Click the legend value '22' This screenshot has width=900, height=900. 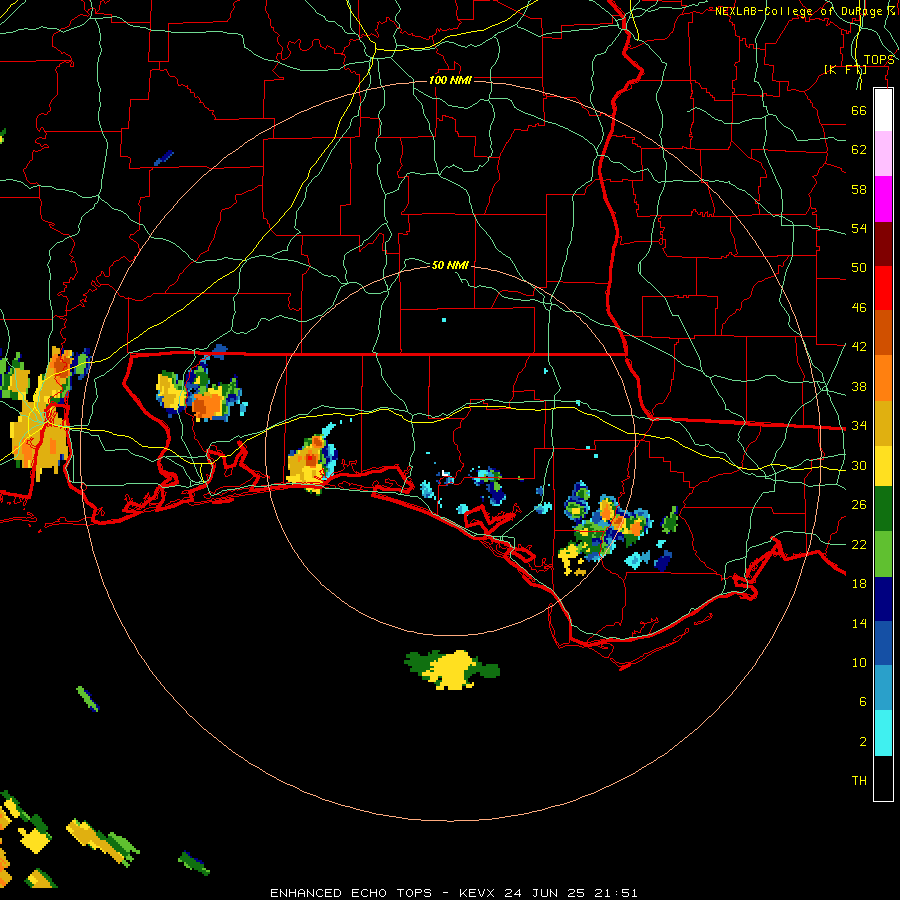pyautogui.click(x=859, y=544)
